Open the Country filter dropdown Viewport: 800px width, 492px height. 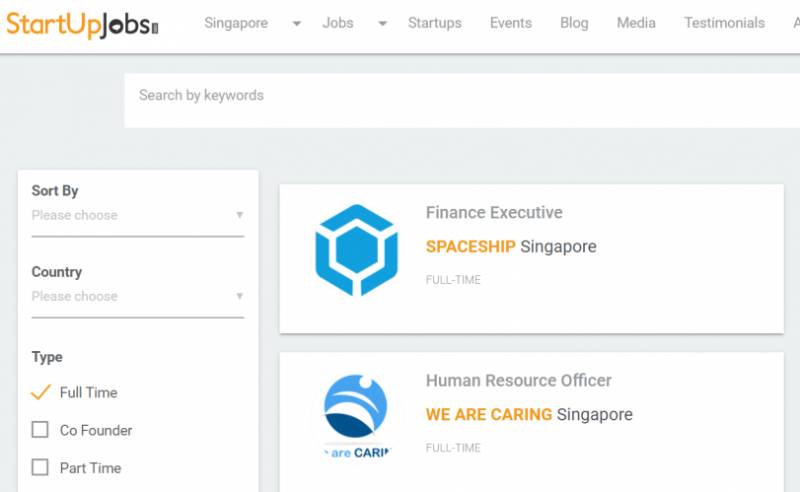click(x=137, y=296)
